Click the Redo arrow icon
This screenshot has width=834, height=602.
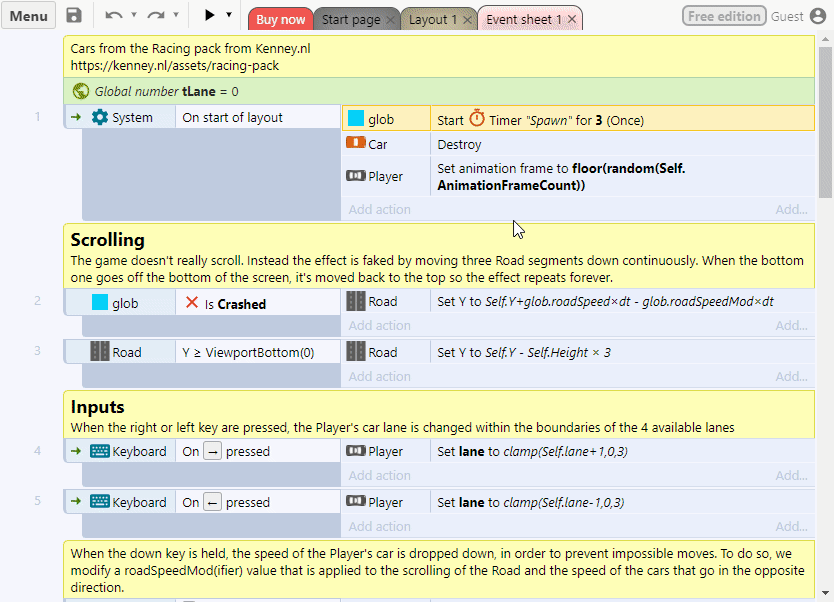(x=156, y=15)
